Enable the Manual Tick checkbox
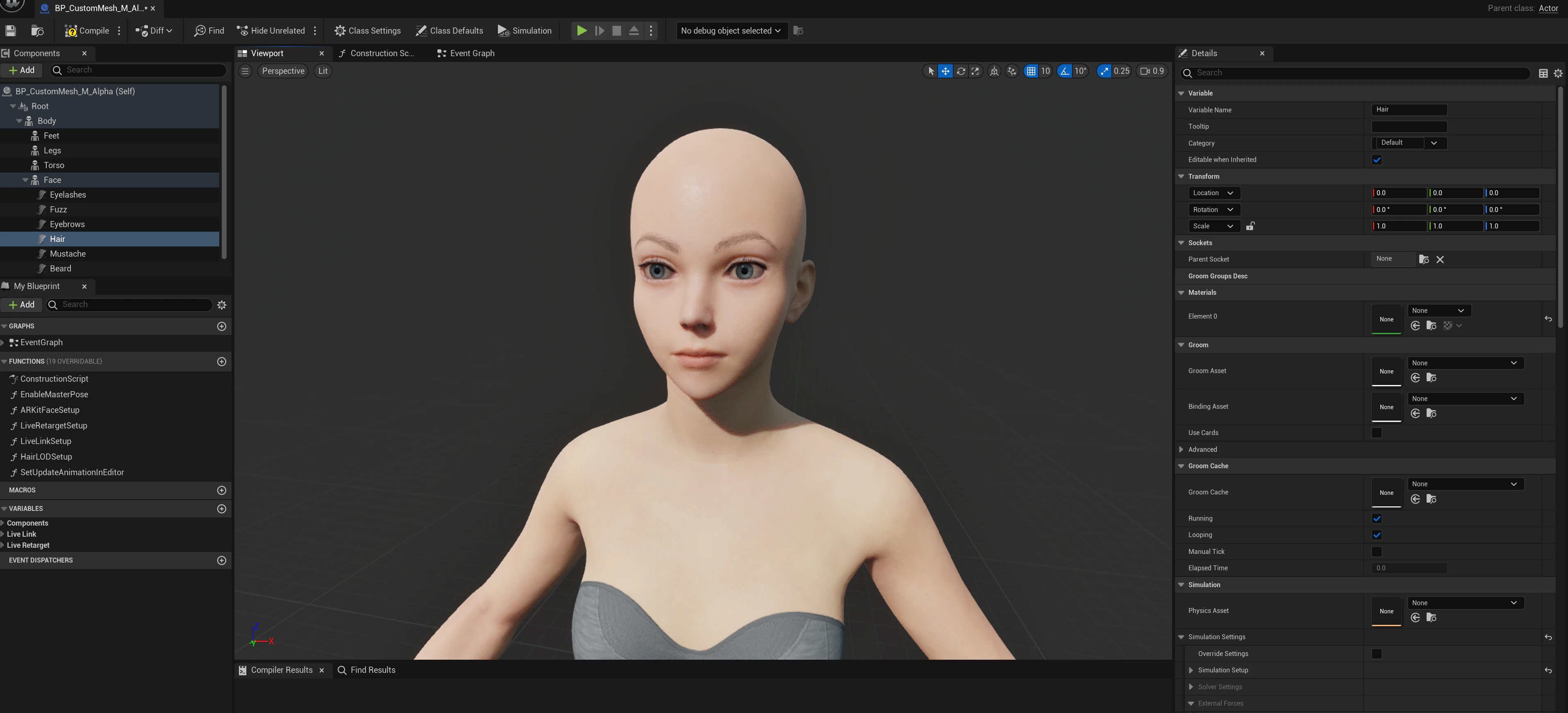The height and width of the screenshot is (713, 1568). [x=1377, y=551]
